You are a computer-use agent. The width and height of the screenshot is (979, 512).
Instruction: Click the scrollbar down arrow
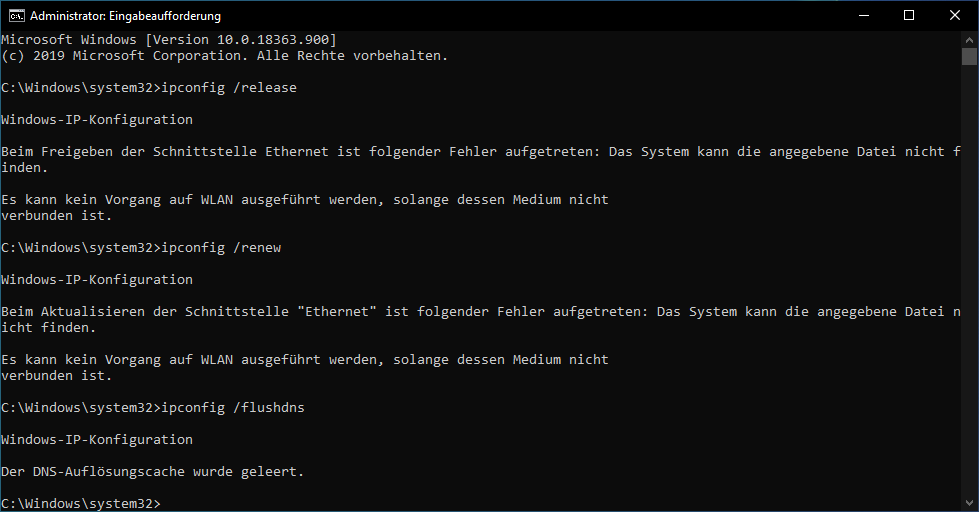click(x=969, y=503)
